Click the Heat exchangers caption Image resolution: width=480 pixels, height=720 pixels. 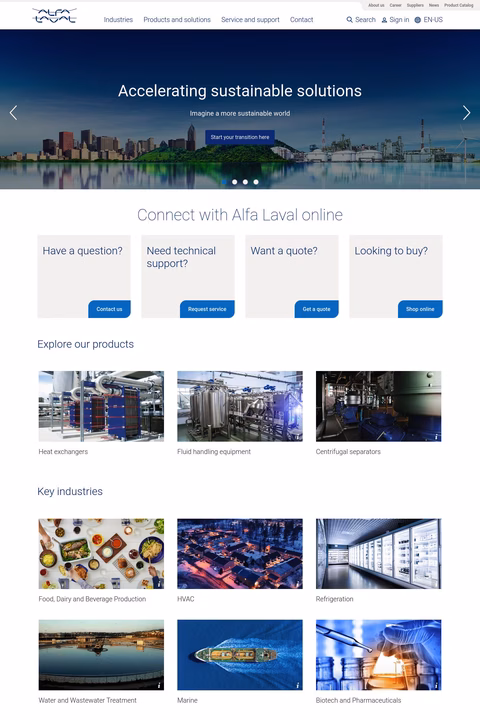coord(63,452)
